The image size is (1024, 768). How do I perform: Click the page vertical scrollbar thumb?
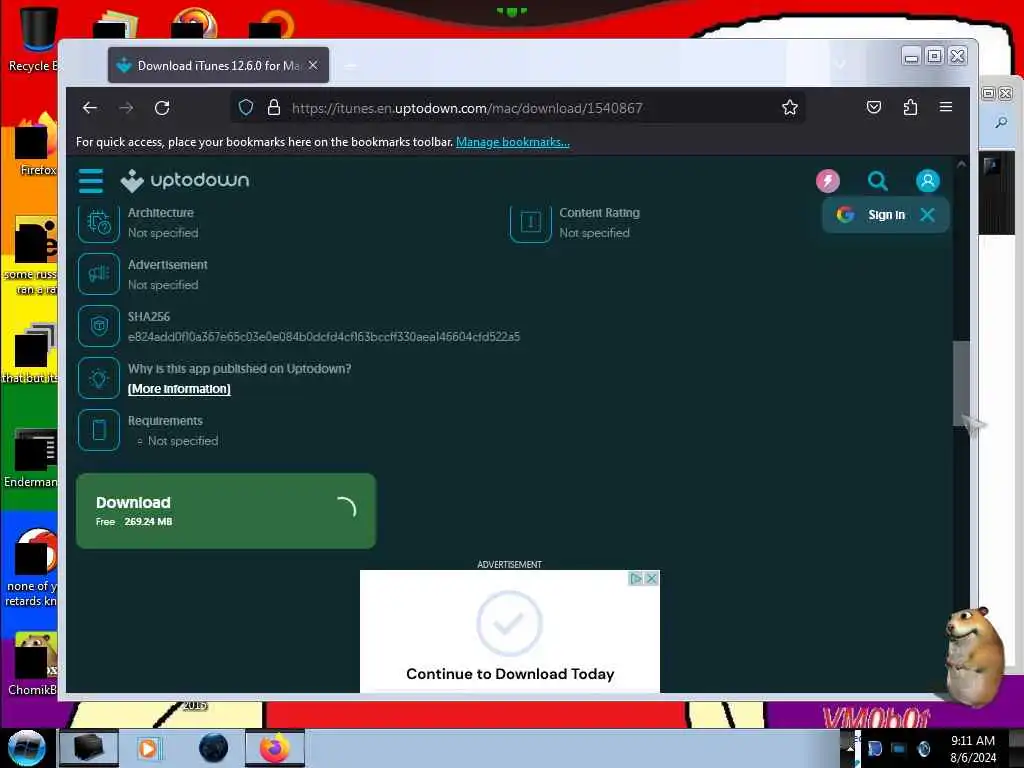pos(961,383)
